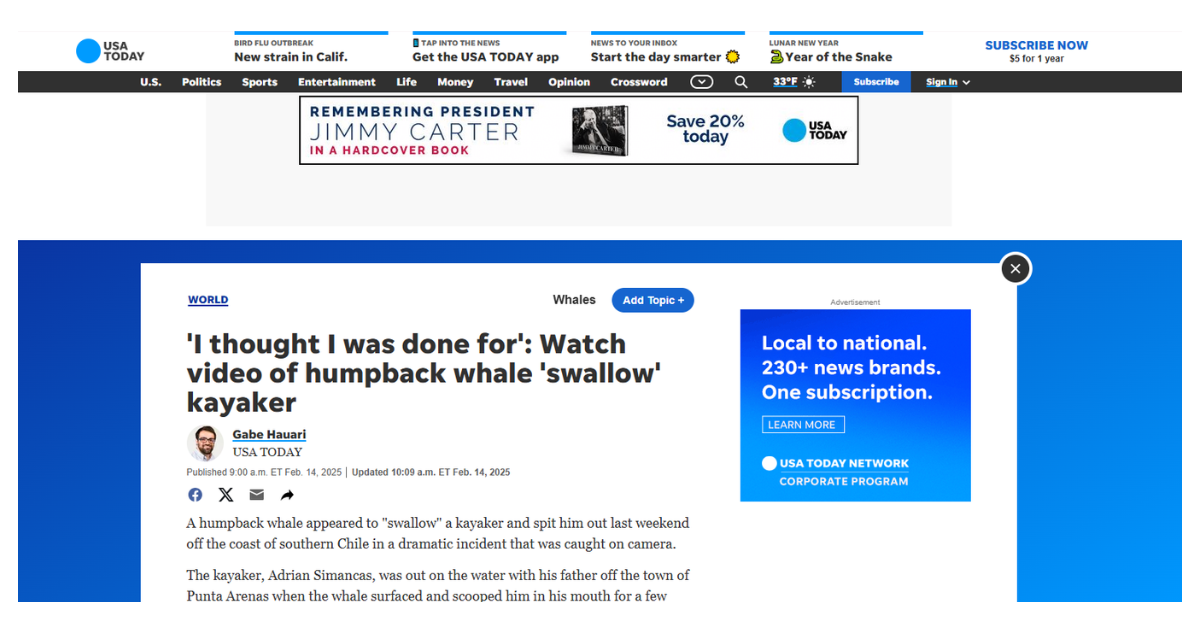Open the Crossword link
Image resolution: width=1200 pixels, height=633 pixels.
tap(639, 82)
